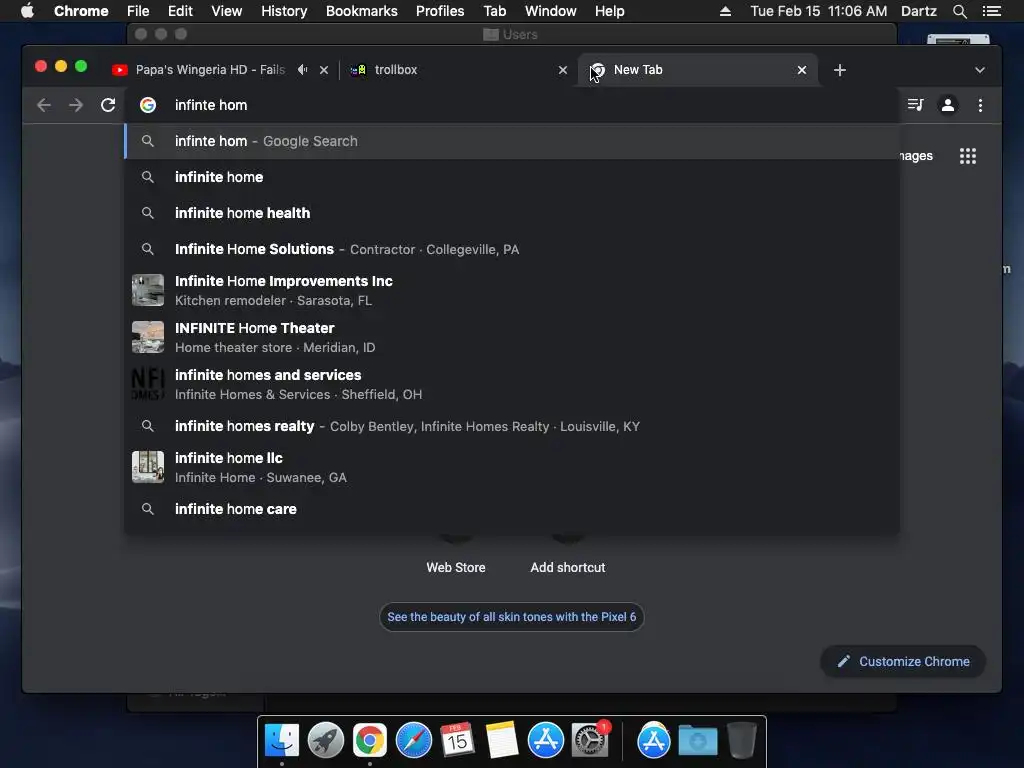This screenshot has width=1024, height=768.
Task: Open Google Chrome from the Dock
Action: [x=370, y=741]
